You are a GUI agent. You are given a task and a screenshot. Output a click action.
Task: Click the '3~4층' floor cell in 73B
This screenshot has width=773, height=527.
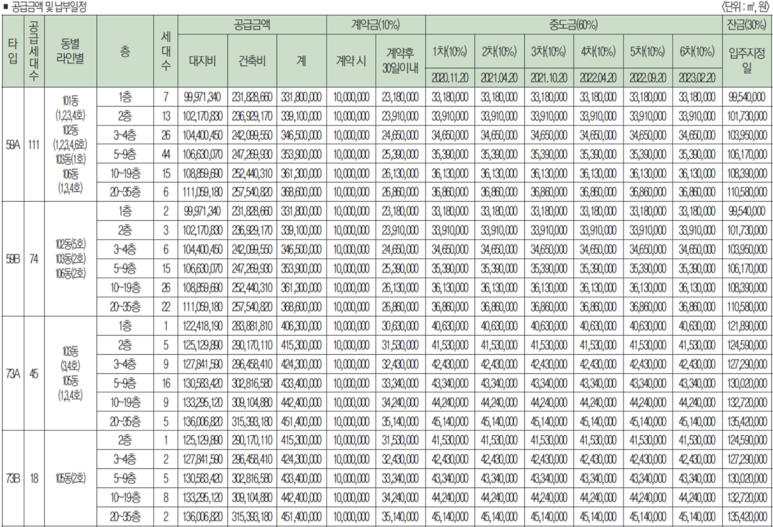point(125,459)
